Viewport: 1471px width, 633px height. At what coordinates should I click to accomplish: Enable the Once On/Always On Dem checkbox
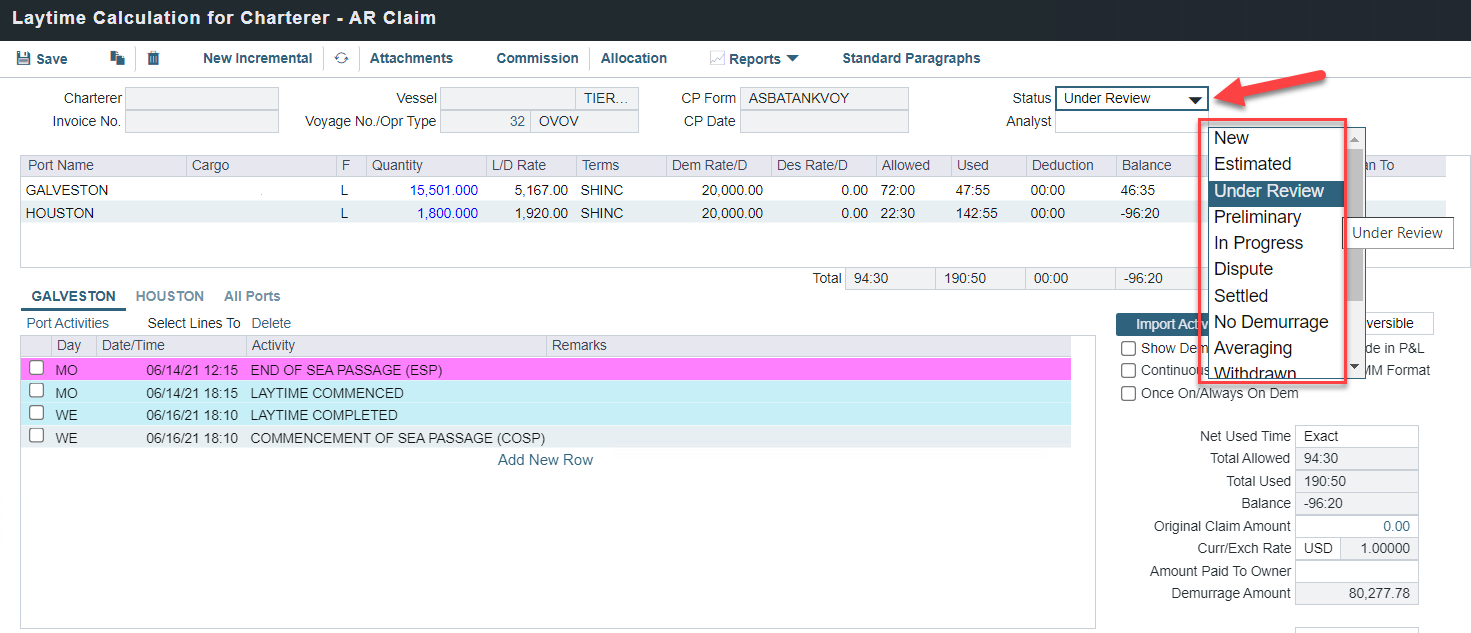[1128, 393]
